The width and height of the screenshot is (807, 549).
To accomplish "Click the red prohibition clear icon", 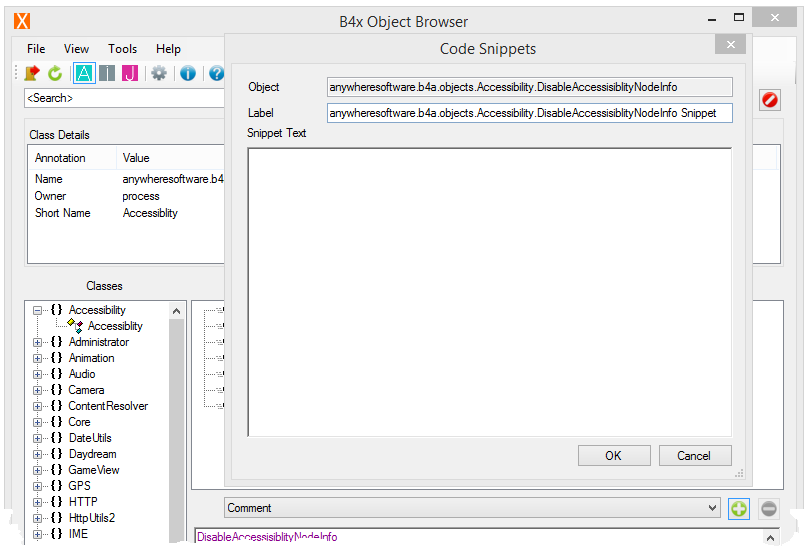I will point(769,99).
